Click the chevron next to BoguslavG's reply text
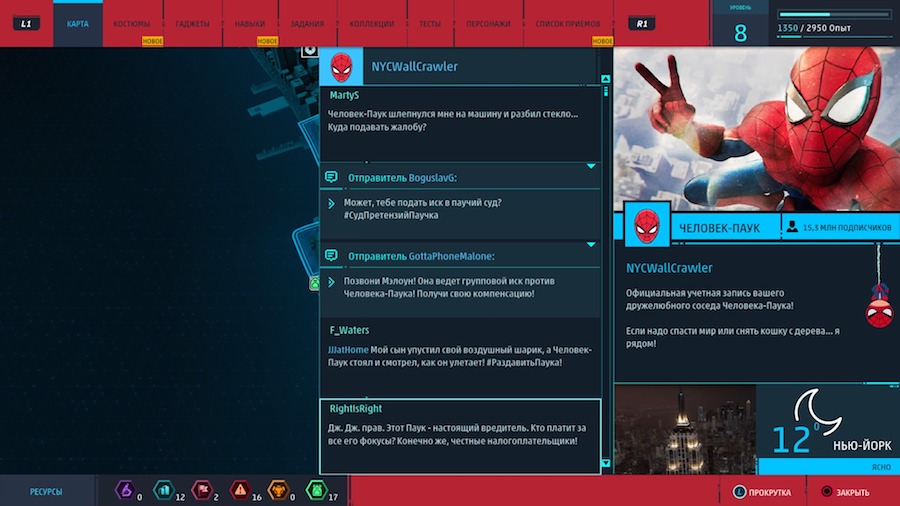The image size is (900, 506). click(x=331, y=204)
